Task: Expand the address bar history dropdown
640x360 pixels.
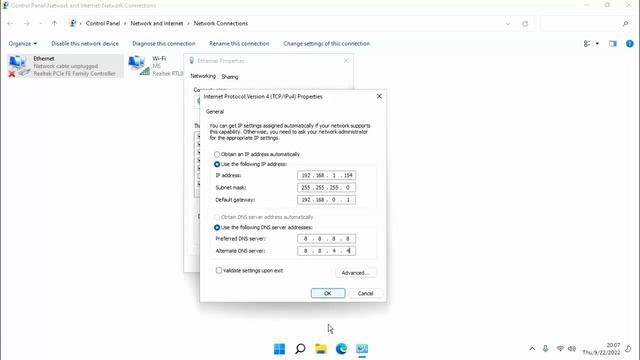Action: pos(508,24)
